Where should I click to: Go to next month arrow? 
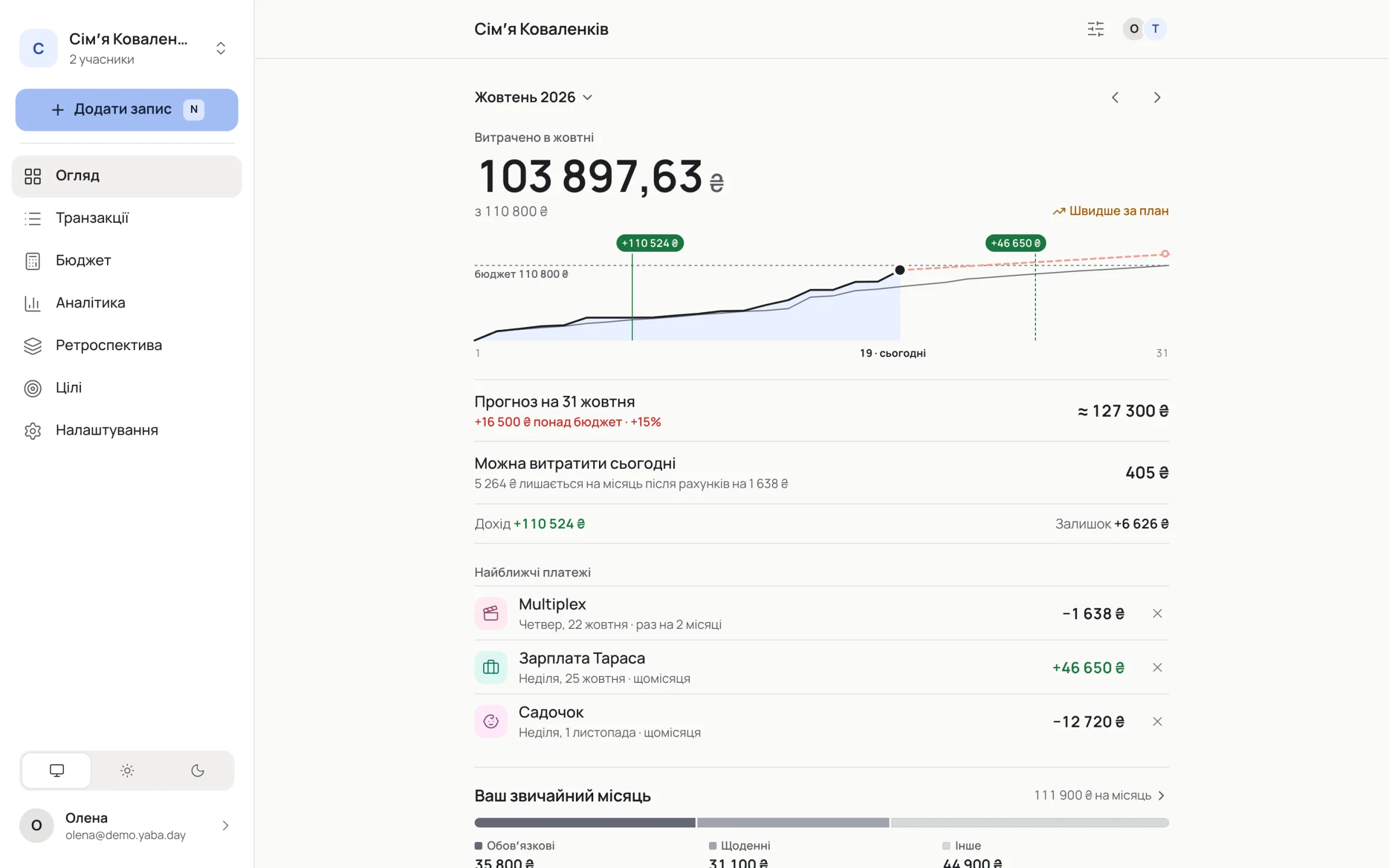click(1157, 97)
